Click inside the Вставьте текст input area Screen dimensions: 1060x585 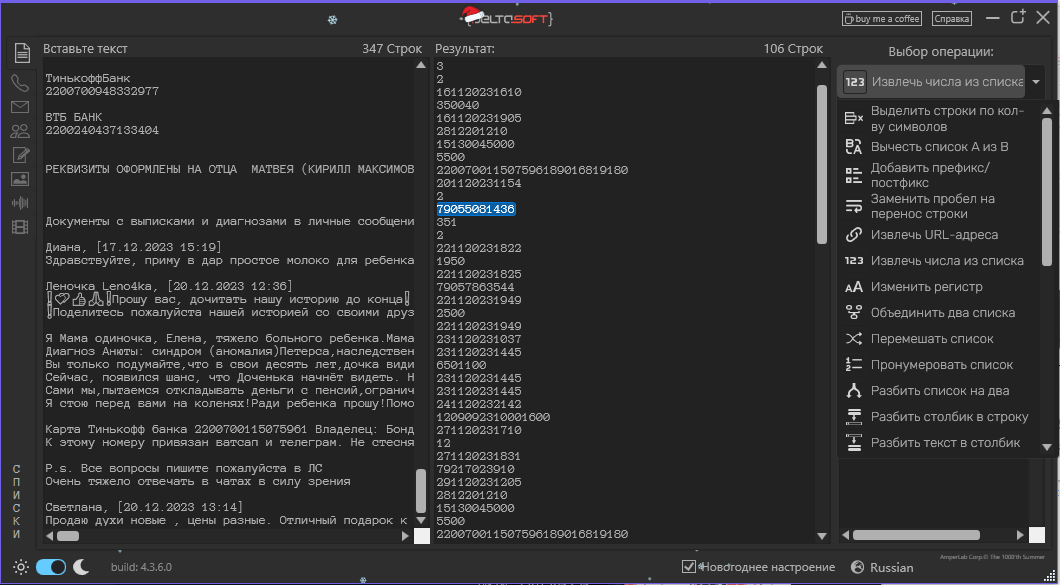pyautogui.click(x=229, y=293)
